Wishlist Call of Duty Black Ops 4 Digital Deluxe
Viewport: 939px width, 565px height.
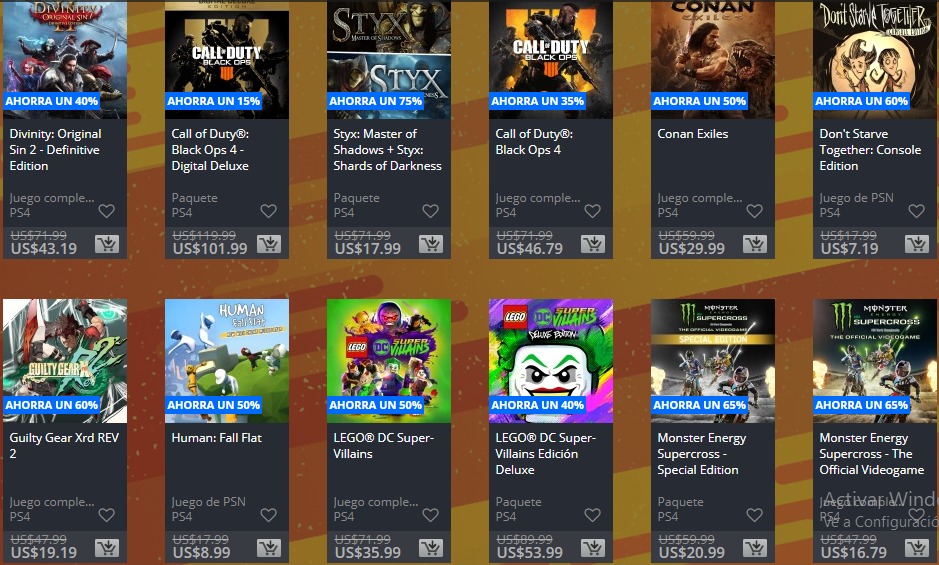coord(269,211)
